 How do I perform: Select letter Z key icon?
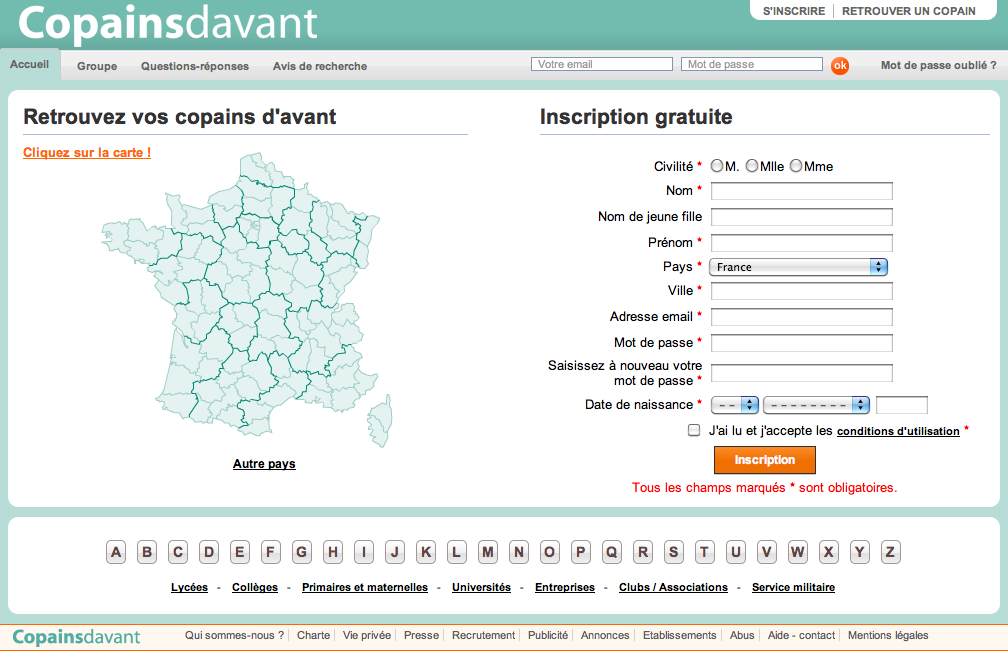coord(890,552)
